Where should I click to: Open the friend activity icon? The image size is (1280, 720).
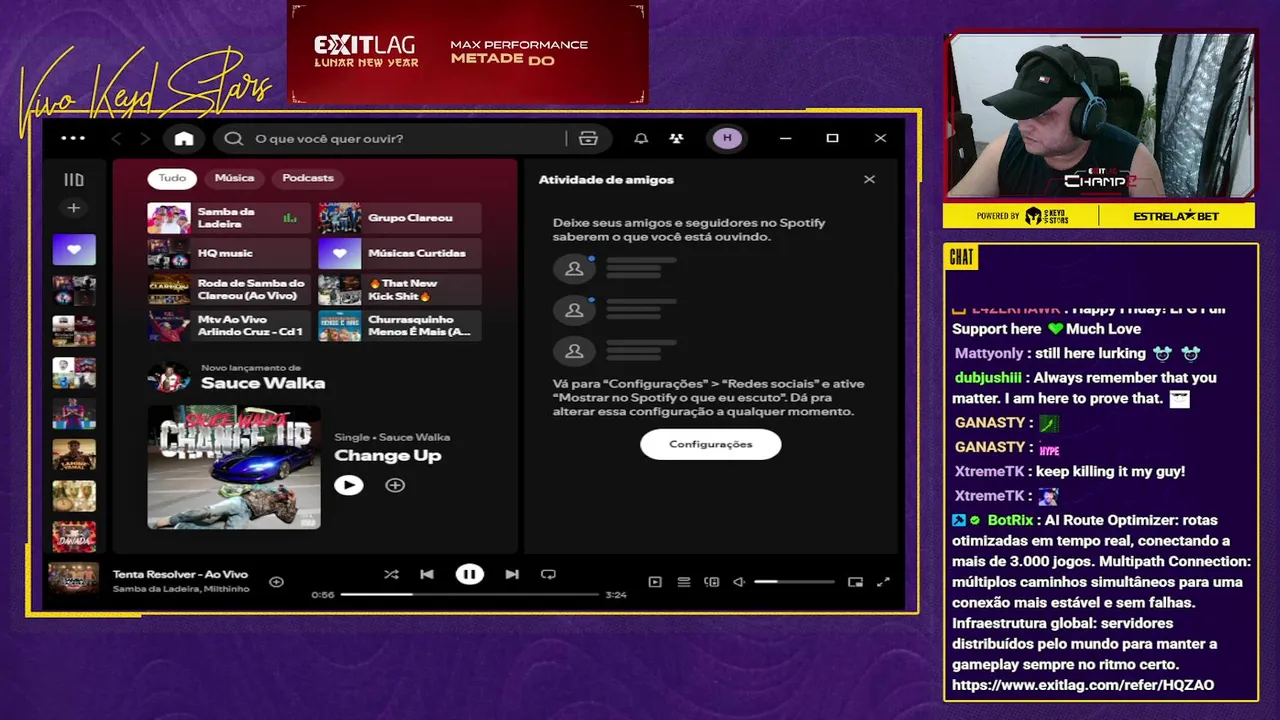677,139
